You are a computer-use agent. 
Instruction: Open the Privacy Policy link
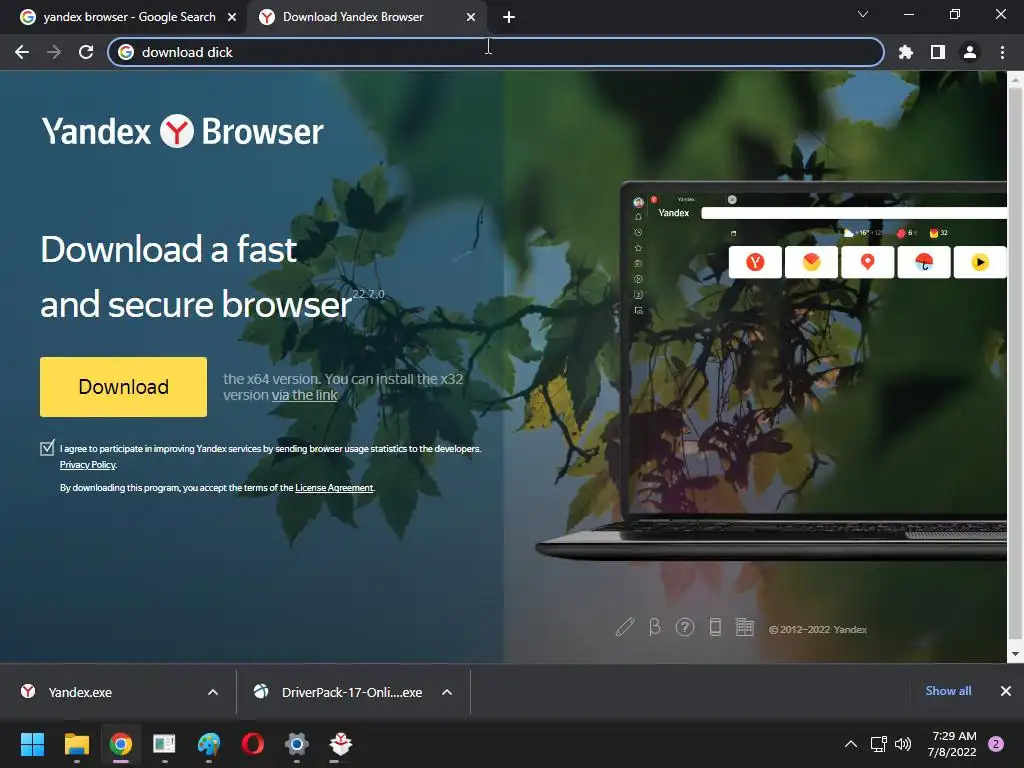coord(88,465)
